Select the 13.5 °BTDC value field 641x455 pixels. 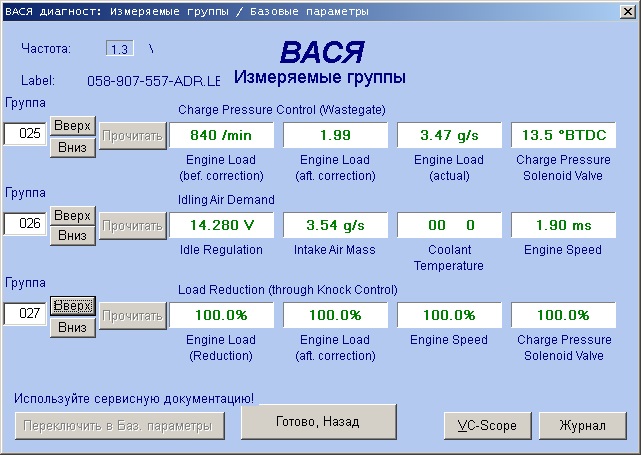point(563,135)
